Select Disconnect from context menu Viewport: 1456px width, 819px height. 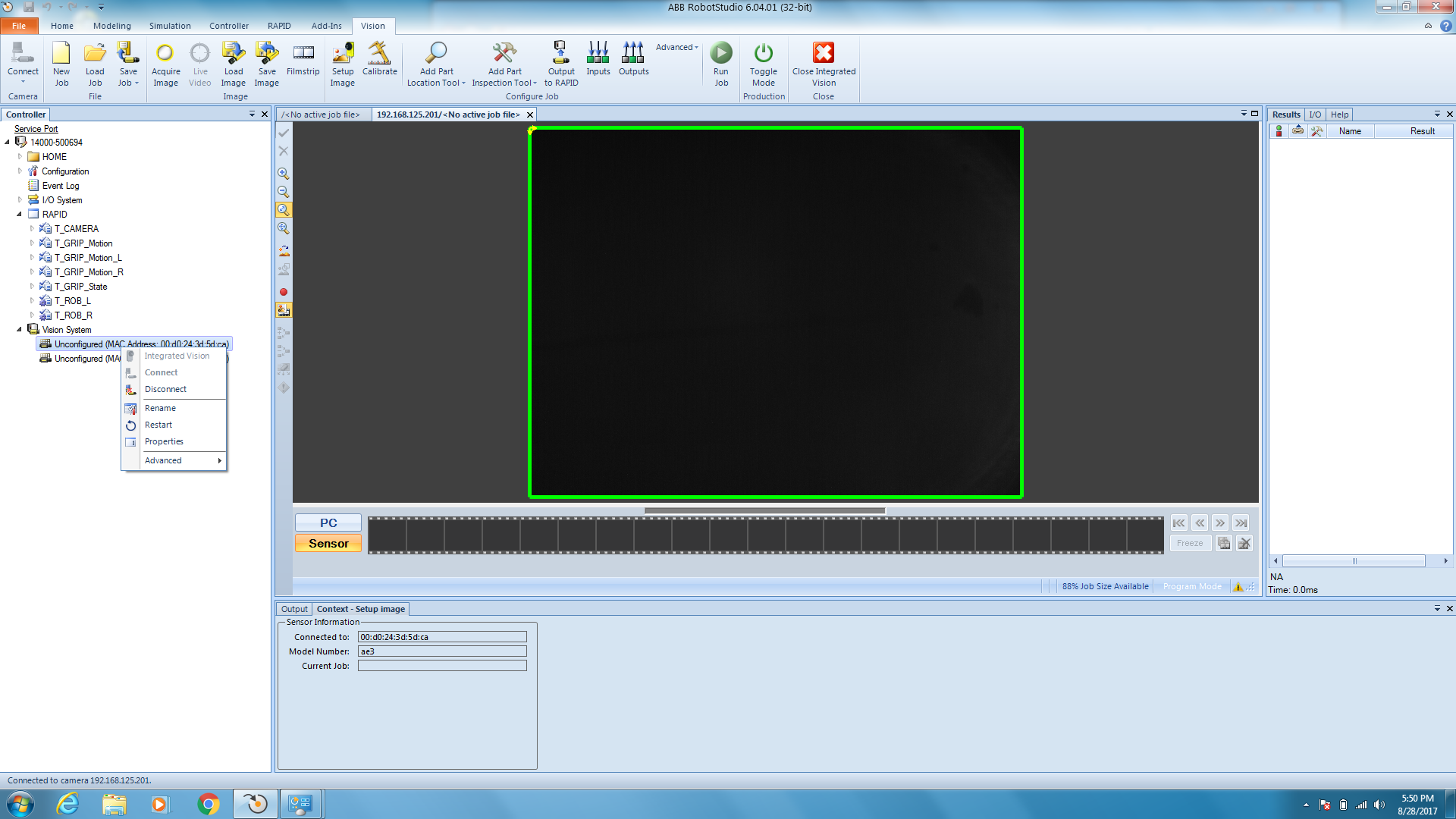[x=165, y=390]
